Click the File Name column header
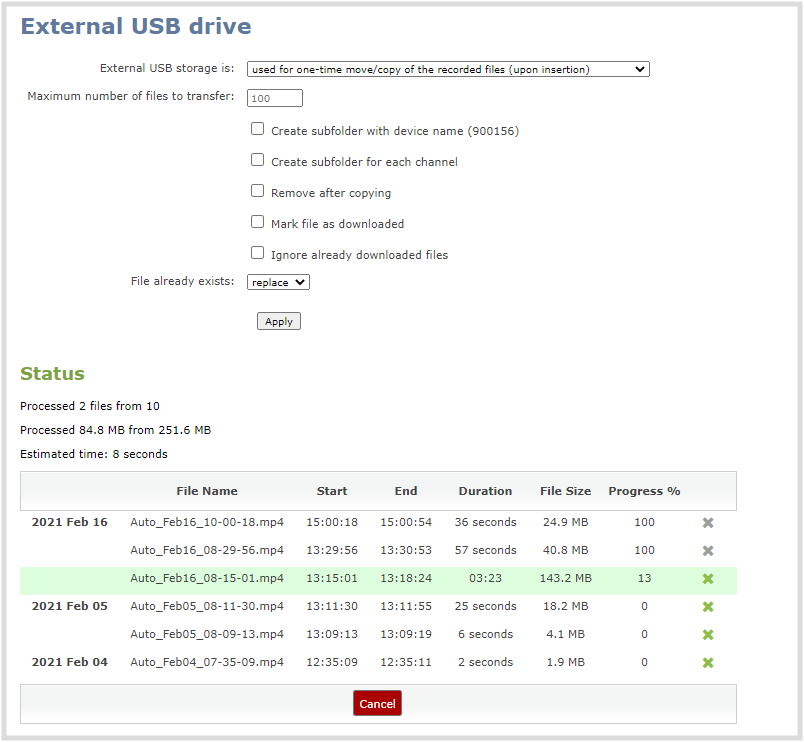Viewport: 804px width, 742px height. tap(207, 491)
